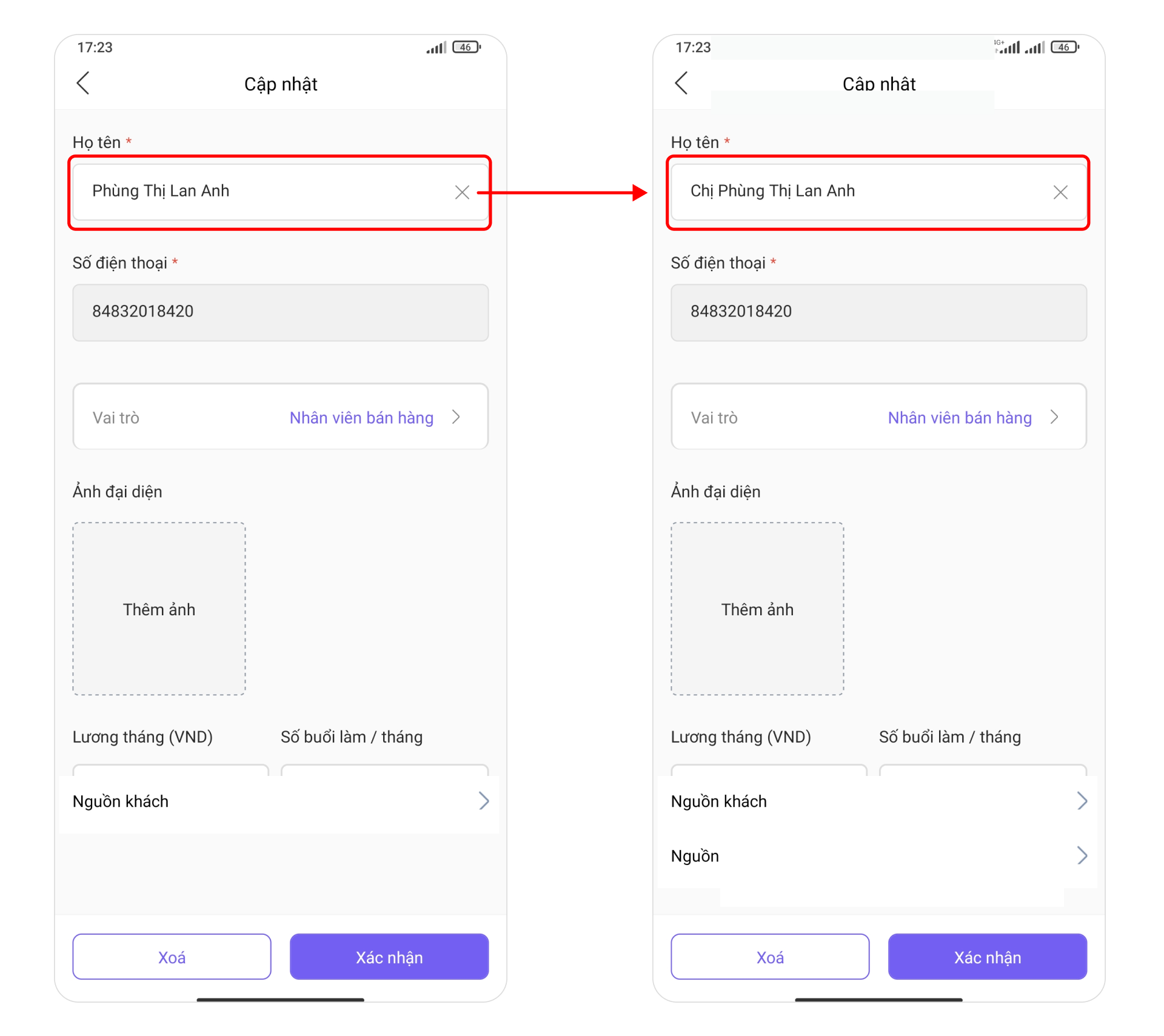This screenshot has width=1164, height=1036.
Task: Expand Nguồn khách row on right screen
Action: click(x=878, y=801)
